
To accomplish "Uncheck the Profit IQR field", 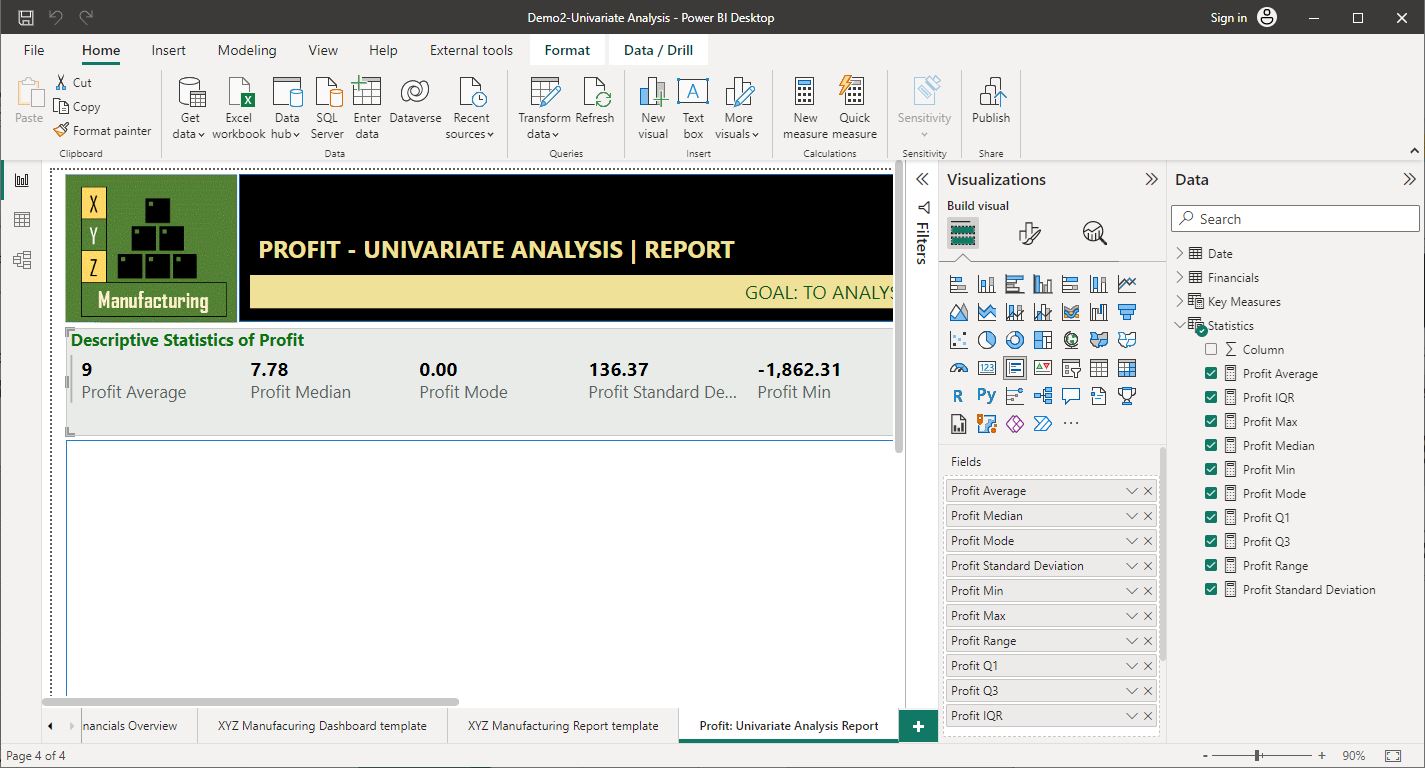I will [x=1211, y=398].
